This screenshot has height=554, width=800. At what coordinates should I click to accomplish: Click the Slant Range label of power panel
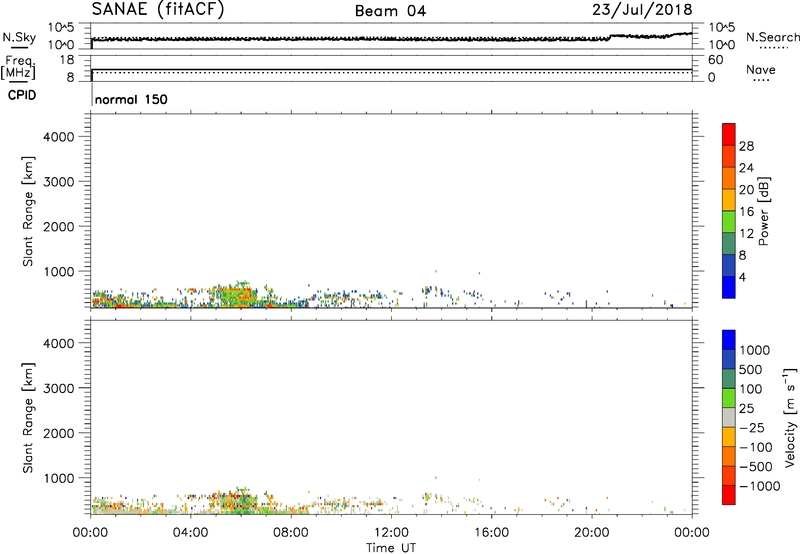(x=28, y=211)
